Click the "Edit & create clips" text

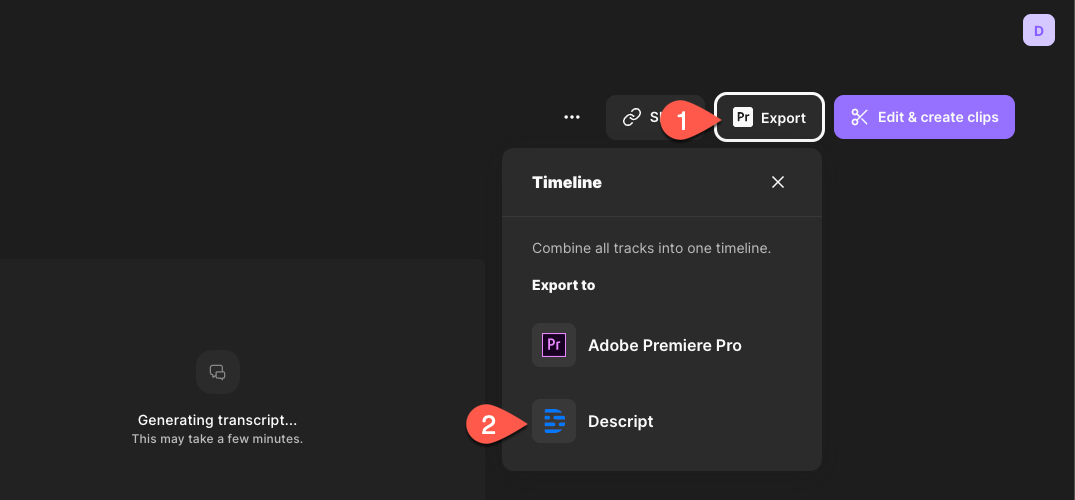point(938,117)
